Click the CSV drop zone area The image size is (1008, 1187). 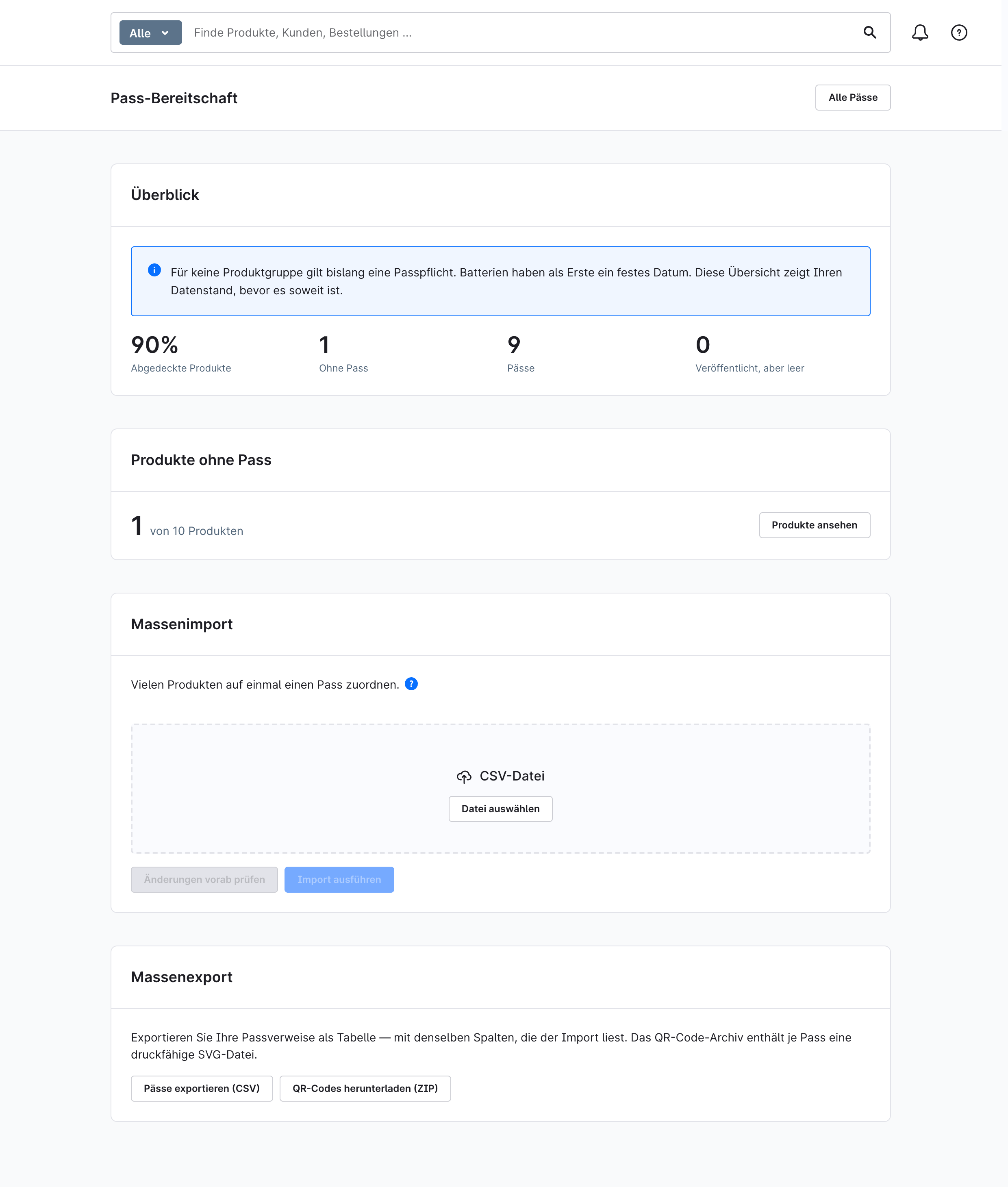(500, 789)
